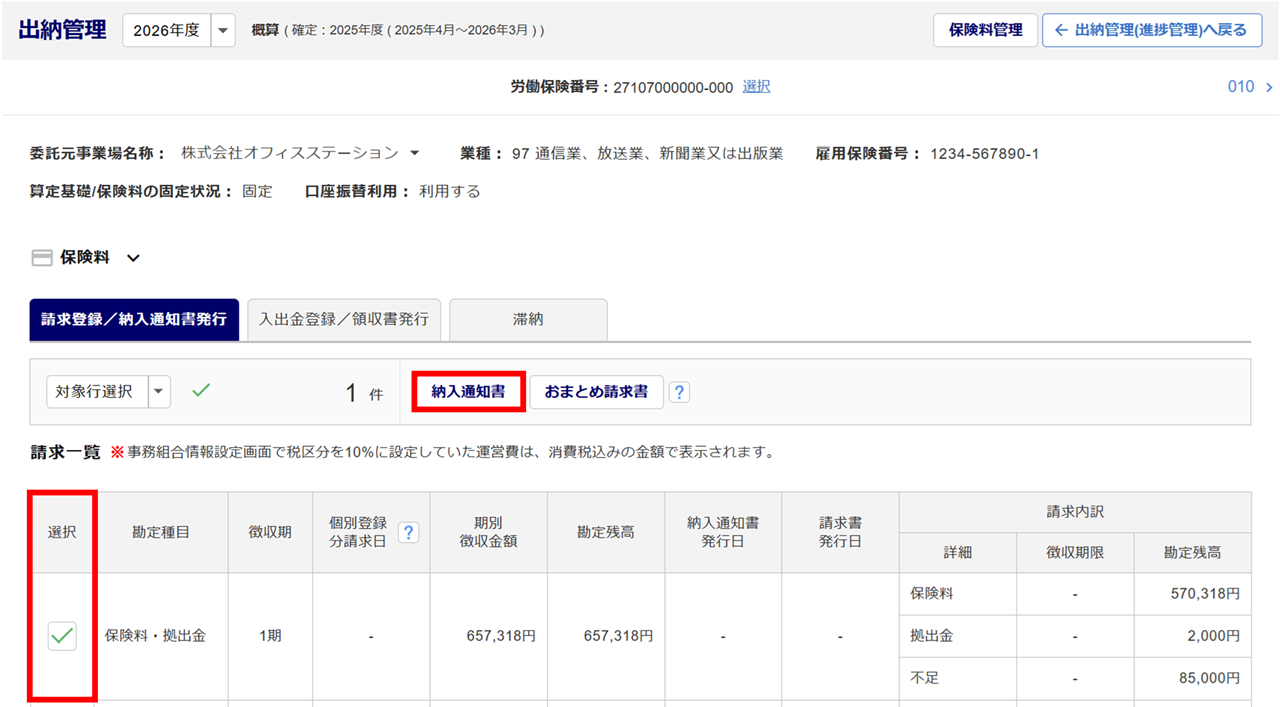The image size is (1280, 707).
Task: Open the 滞納 tab
Action: pyautogui.click(x=528, y=320)
